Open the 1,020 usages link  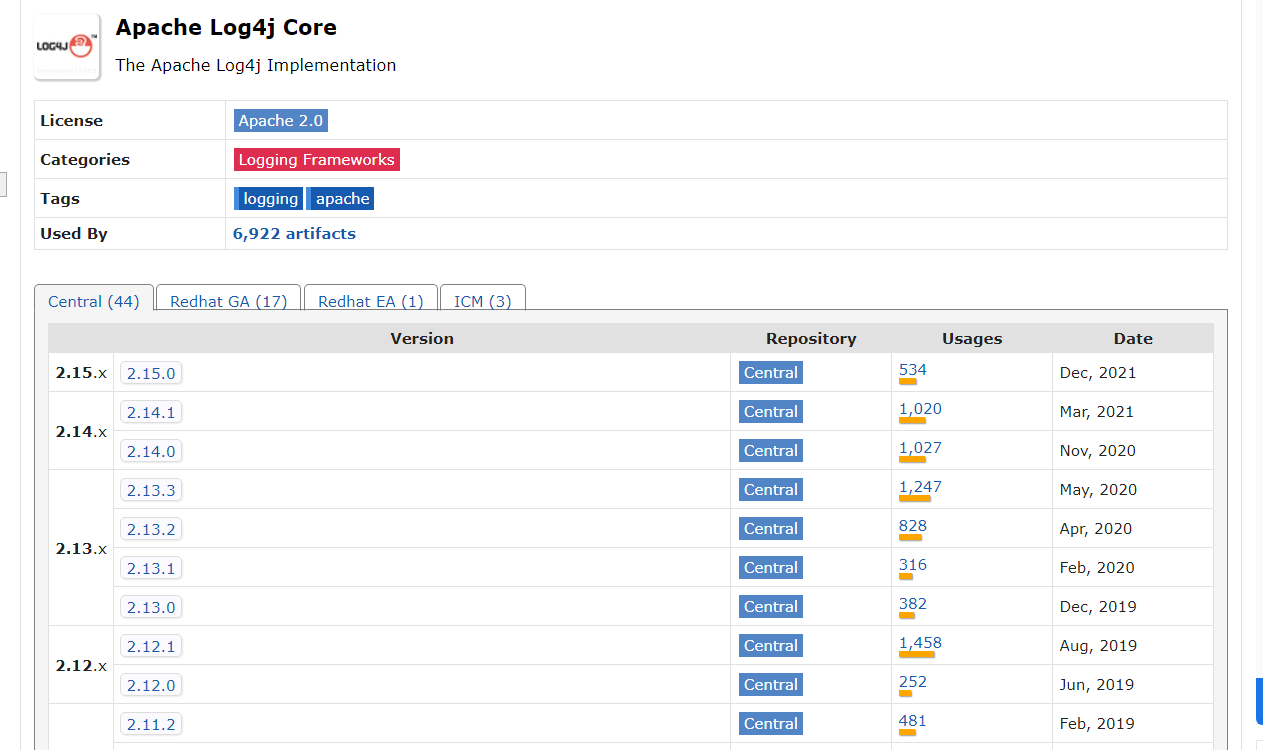click(x=920, y=409)
